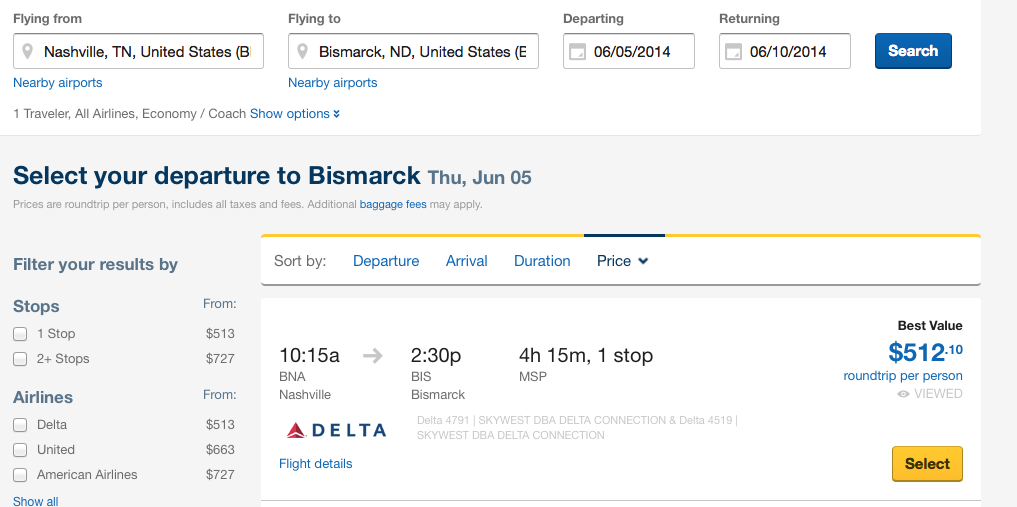
Task: Tick the United airline checkbox
Action: pos(20,450)
